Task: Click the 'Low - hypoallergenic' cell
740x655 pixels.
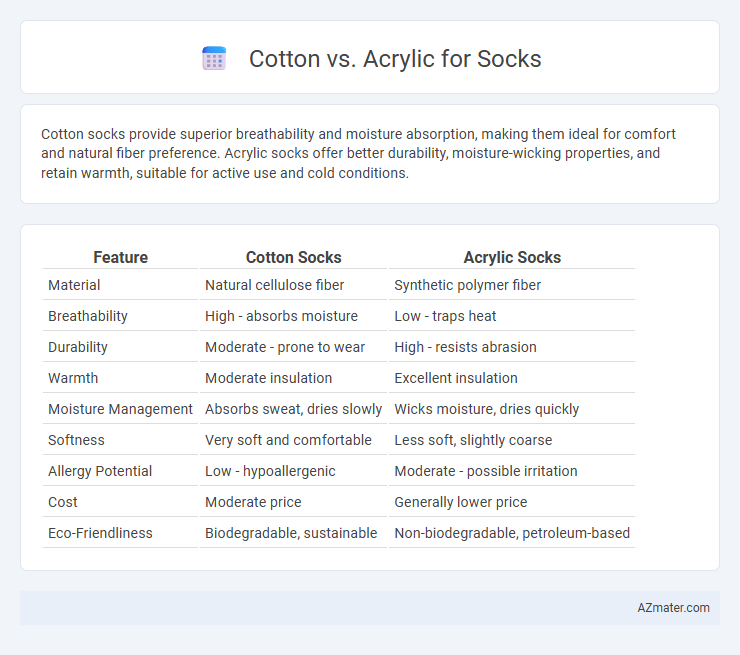Action: [270, 471]
